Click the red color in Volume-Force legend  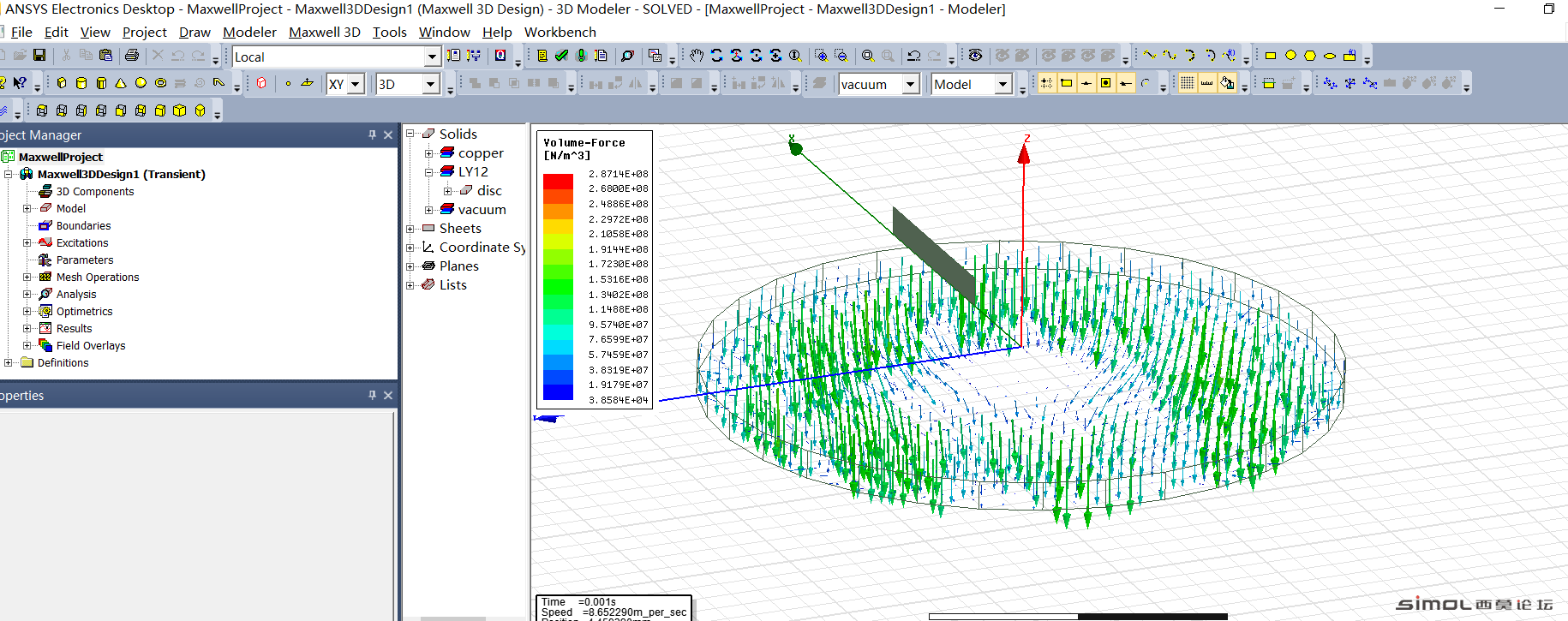[x=558, y=181]
